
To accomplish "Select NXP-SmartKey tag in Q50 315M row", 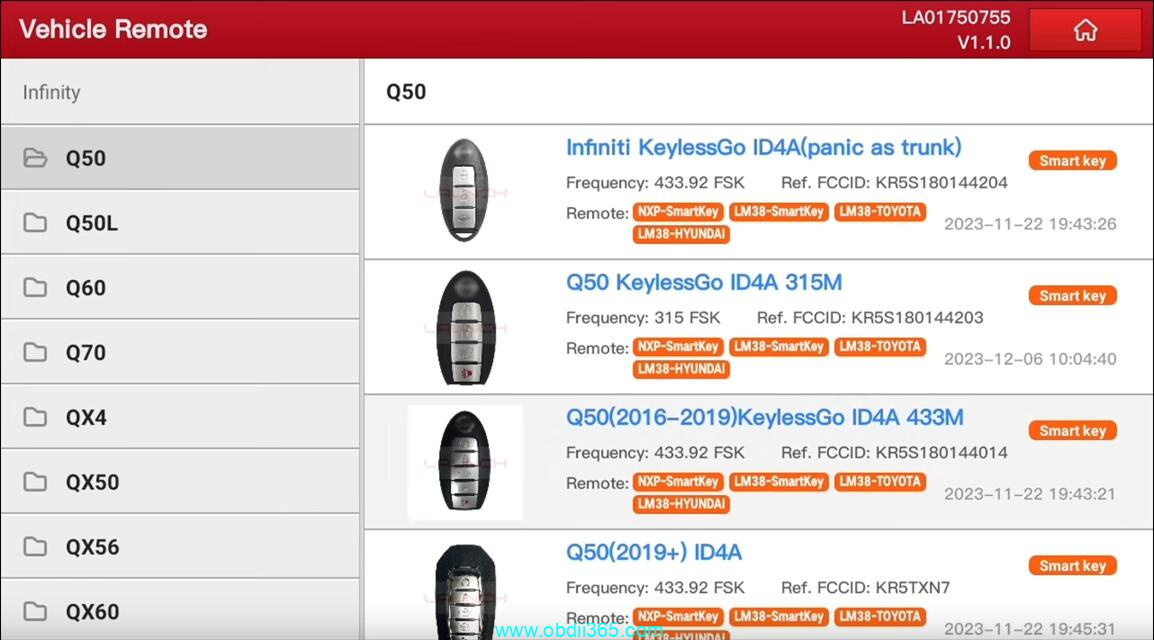I will 678,346.
